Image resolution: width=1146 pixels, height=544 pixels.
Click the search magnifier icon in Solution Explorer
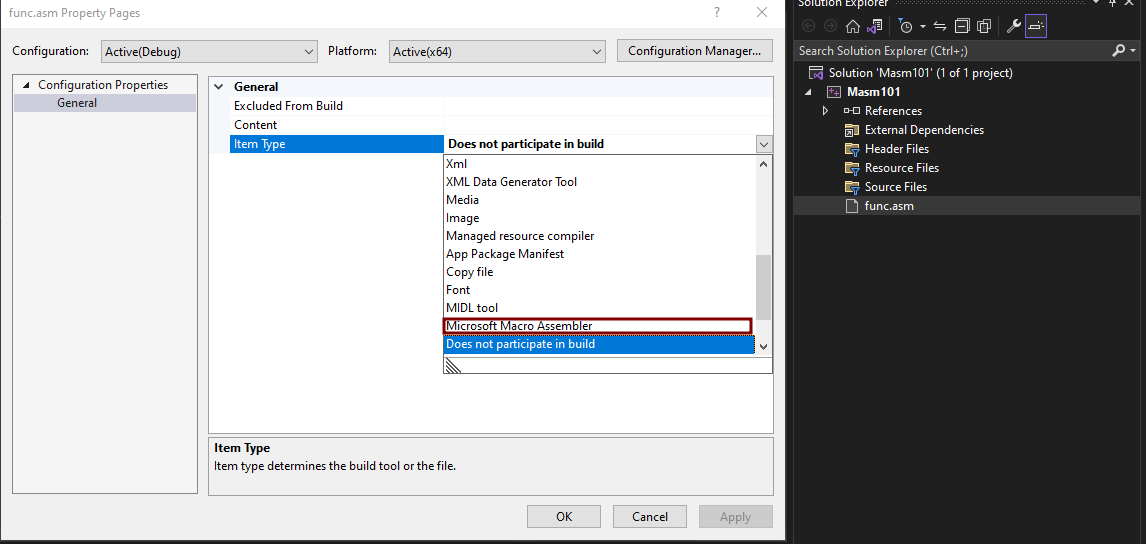click(1118, 50)
